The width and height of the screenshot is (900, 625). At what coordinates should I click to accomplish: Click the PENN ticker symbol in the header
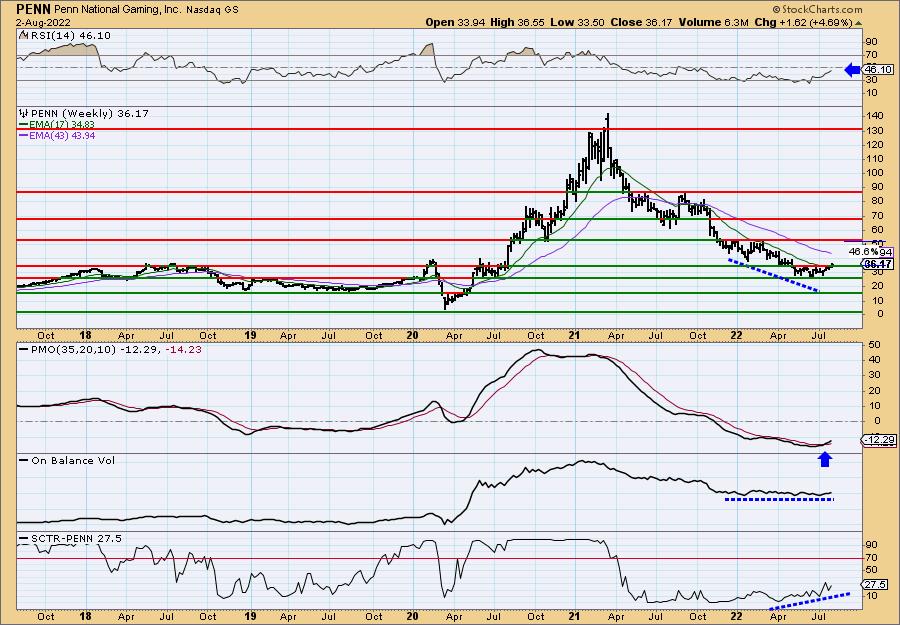[33, 9]
